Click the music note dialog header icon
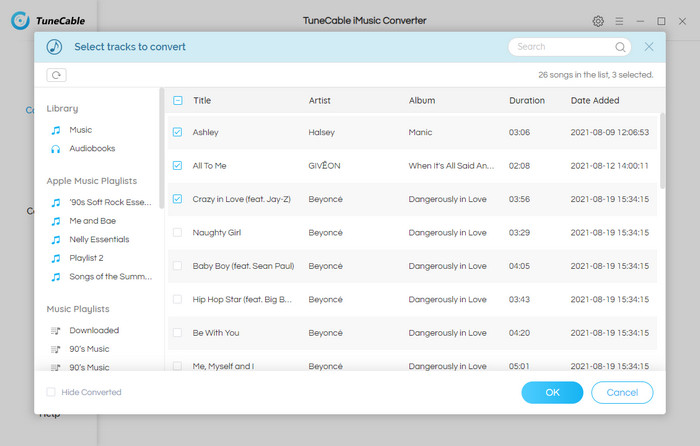700x446 pixels. coord(54,47)
